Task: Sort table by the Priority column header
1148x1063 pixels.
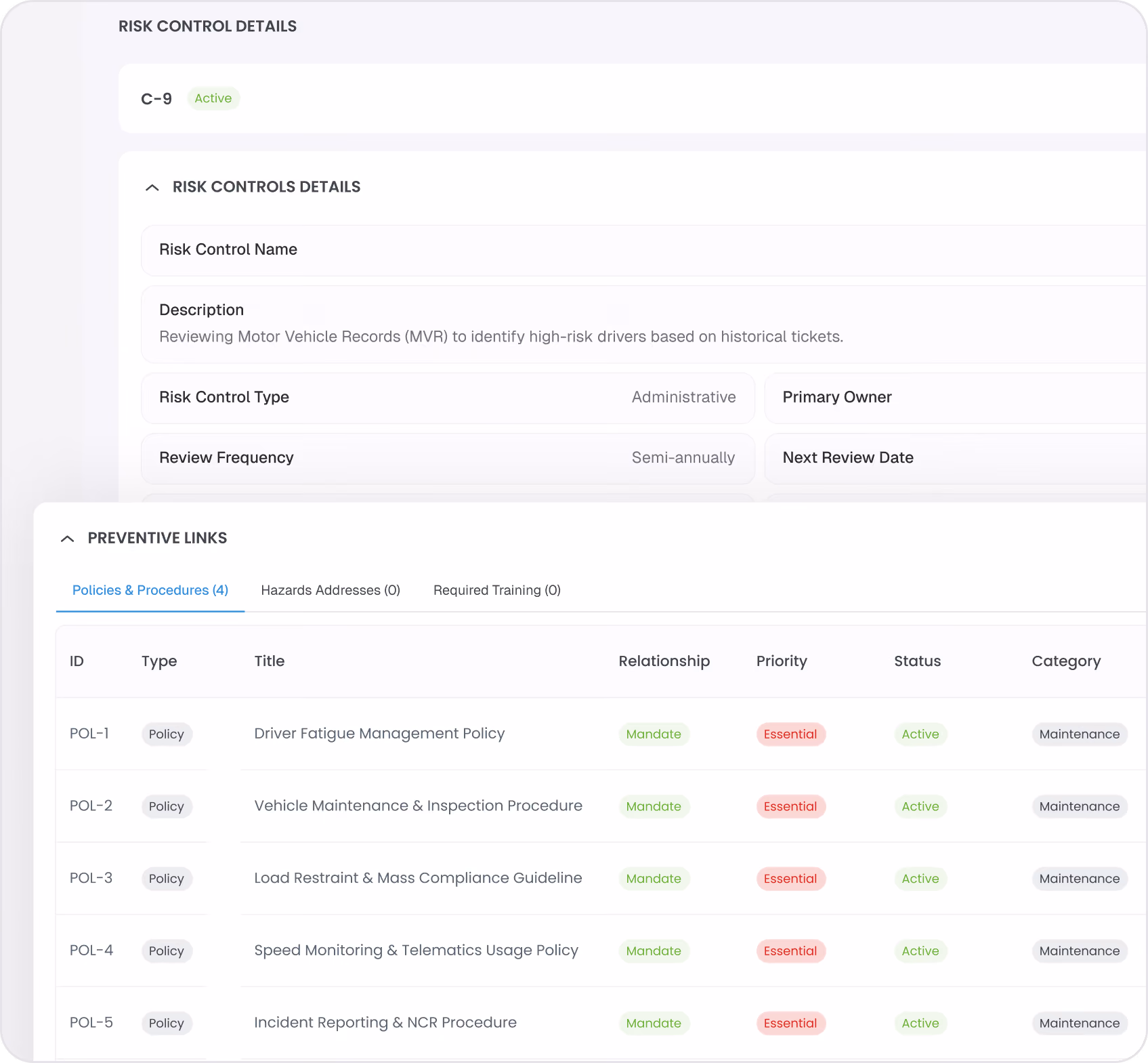Action: click(x=782, y=661)
